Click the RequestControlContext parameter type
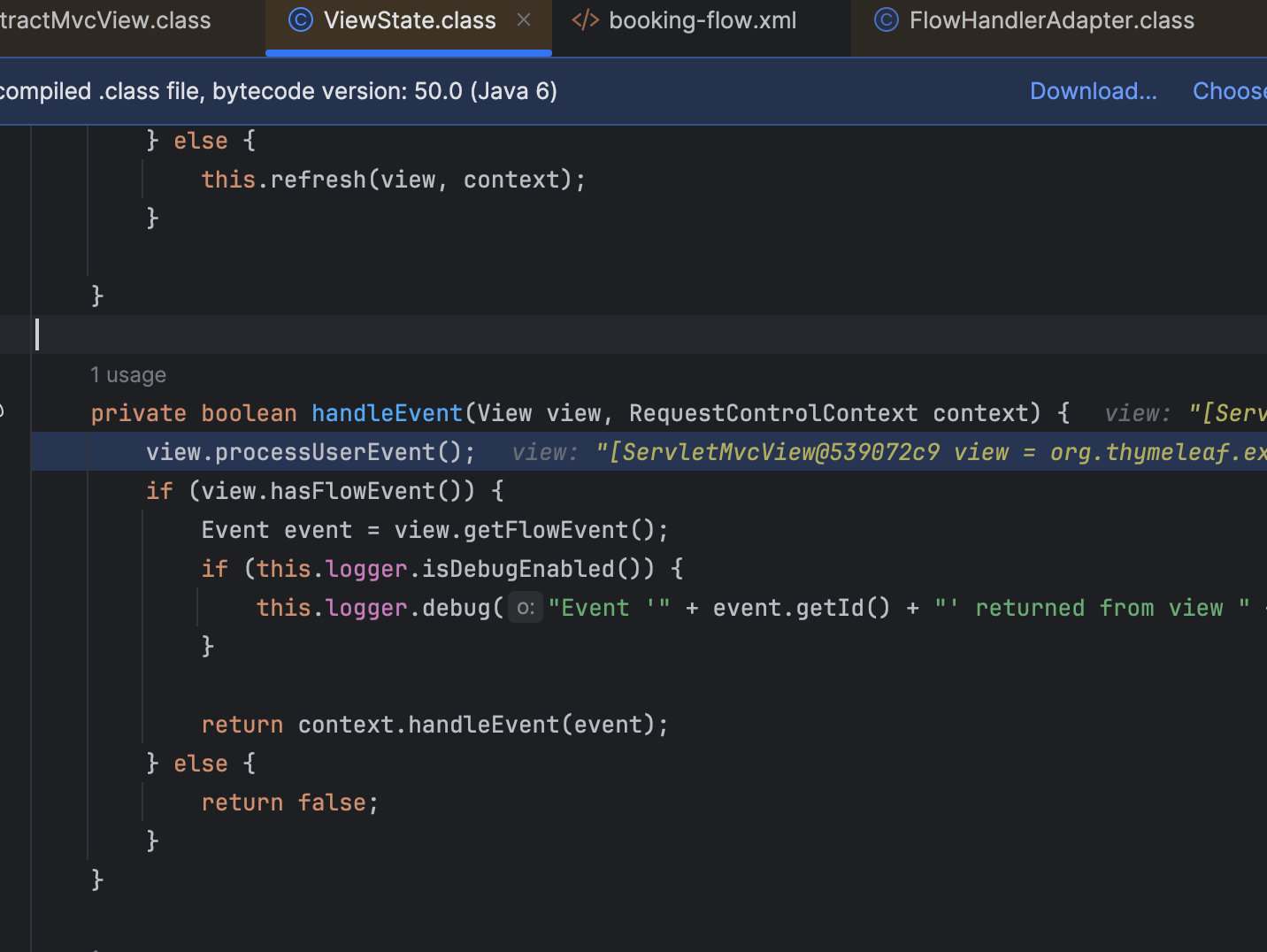This screenshot has width=1267, height=952. (773, 413)
